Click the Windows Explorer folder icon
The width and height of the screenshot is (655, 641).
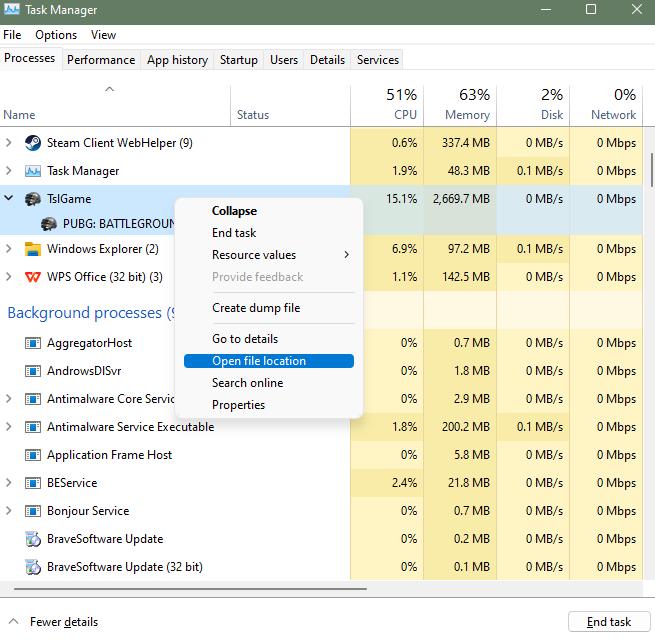[33, 249]
